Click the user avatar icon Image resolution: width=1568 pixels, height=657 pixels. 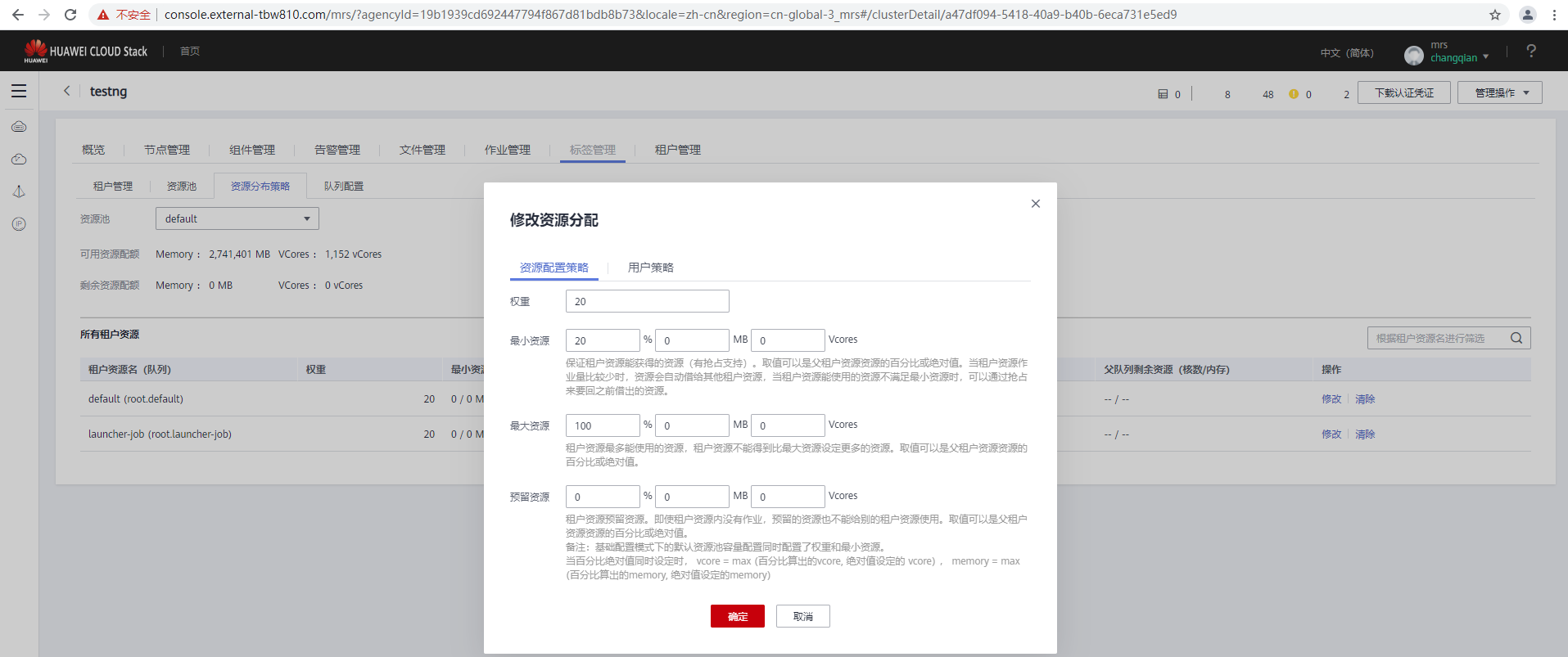pos(1414,55)
